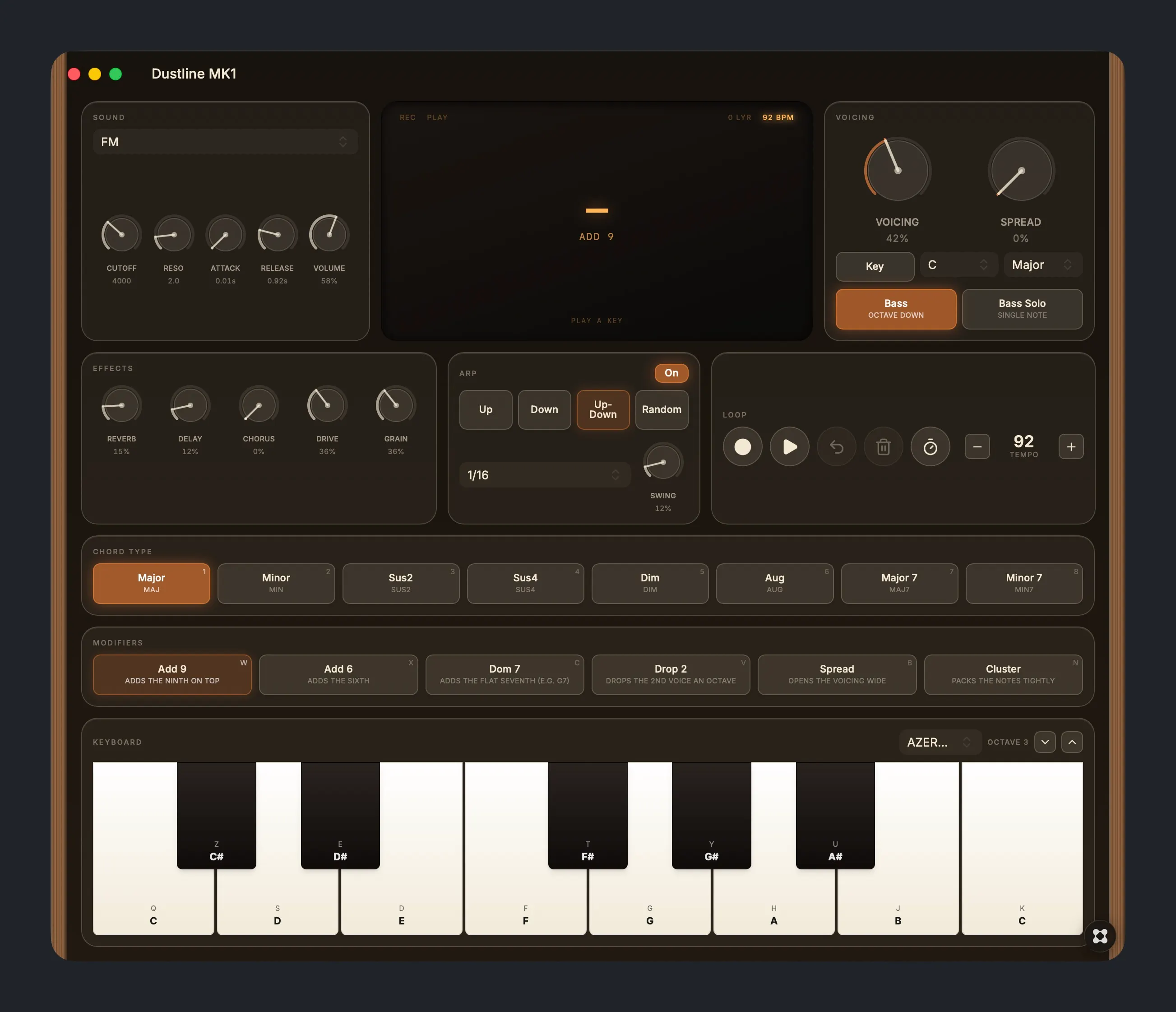Toggle the metronome timer icon
The width and height of the screenshot is (1176, 1012).
click(930, 447)
